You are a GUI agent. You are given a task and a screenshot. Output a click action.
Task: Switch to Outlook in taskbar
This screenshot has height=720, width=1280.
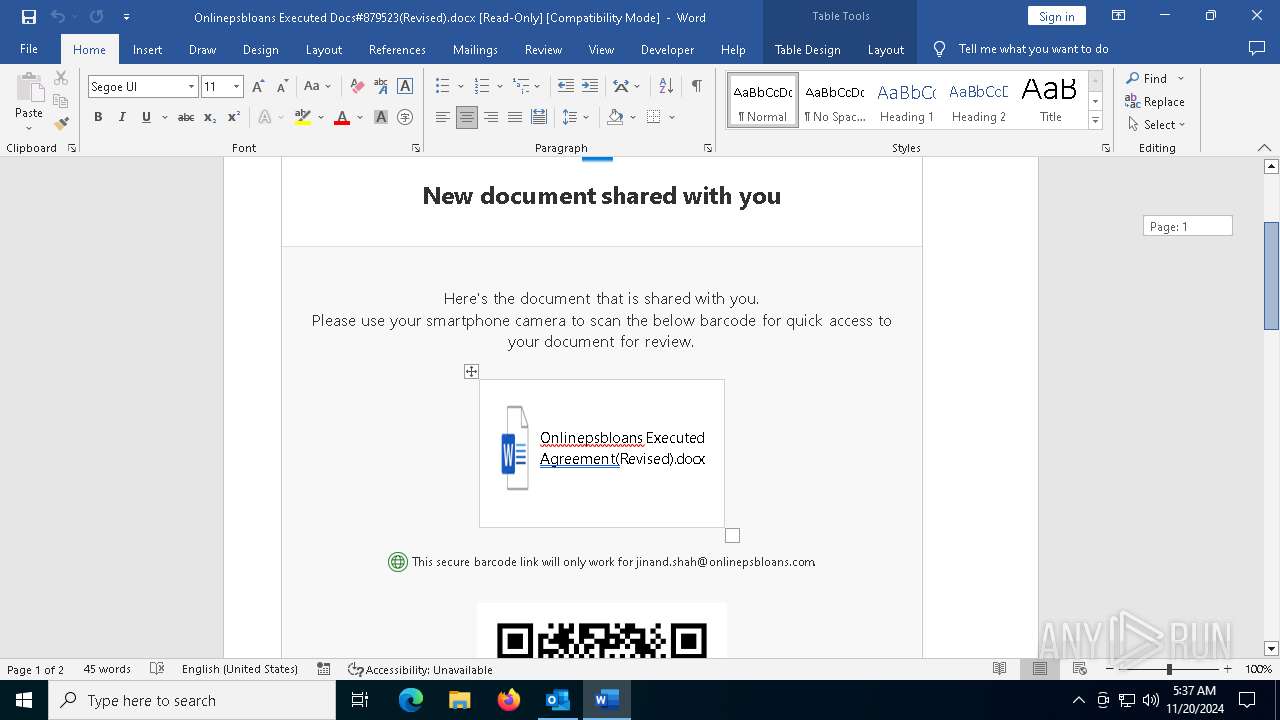pyautogui.click(x=558, y=700)
